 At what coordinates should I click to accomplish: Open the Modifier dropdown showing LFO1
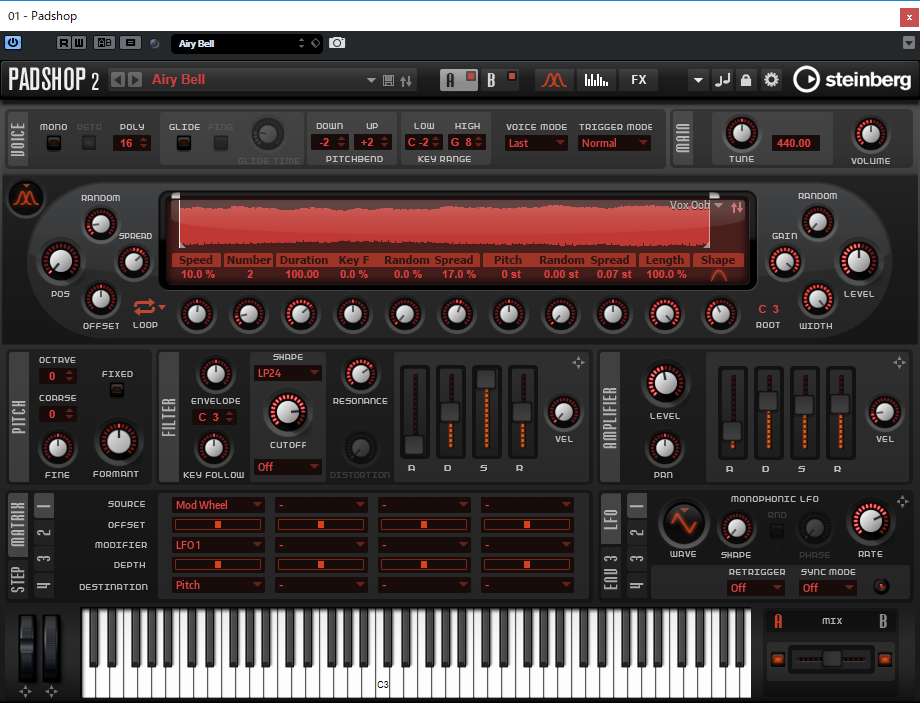tap(218, 545)
